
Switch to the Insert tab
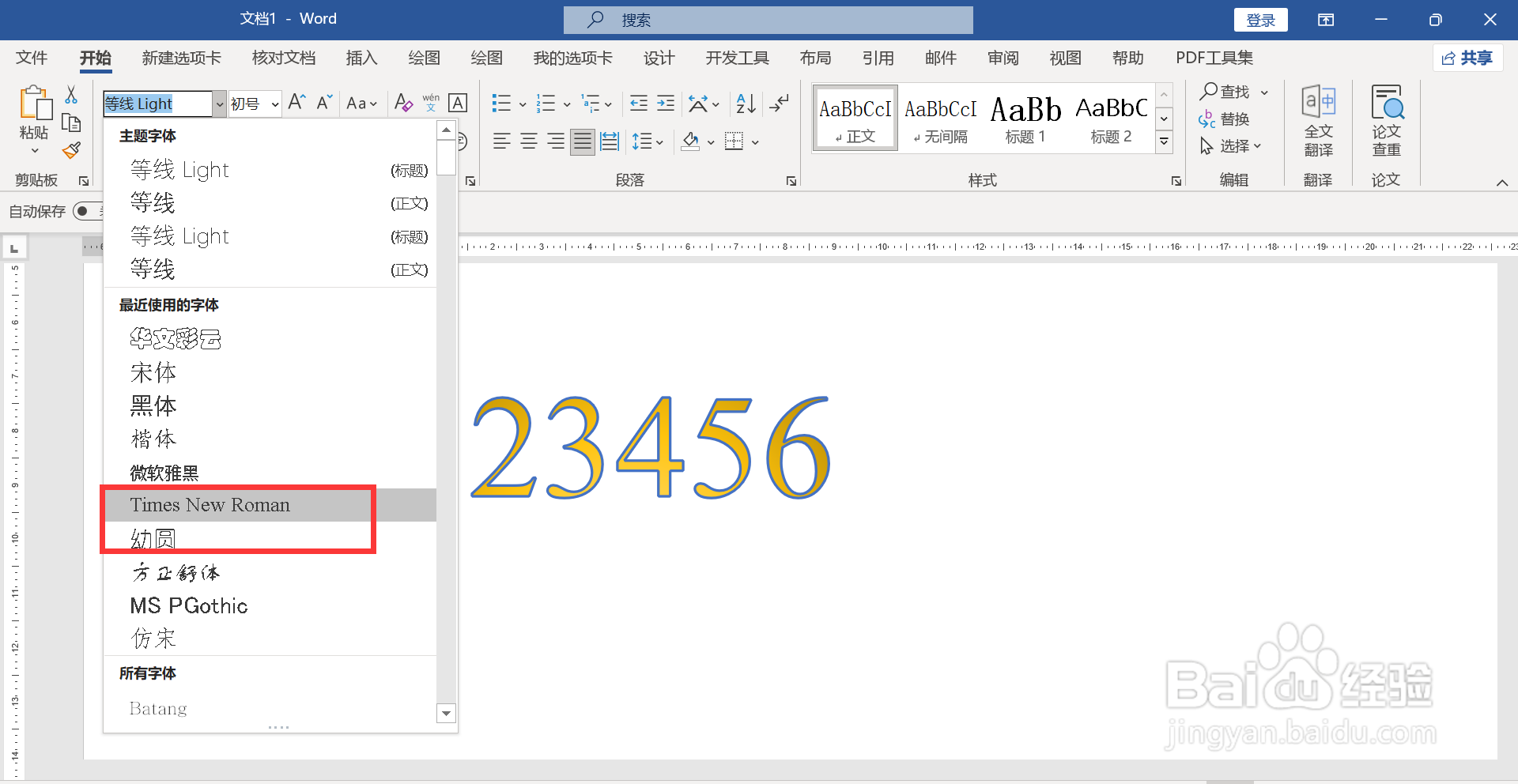pyautogui.click(x=362, y=58)
